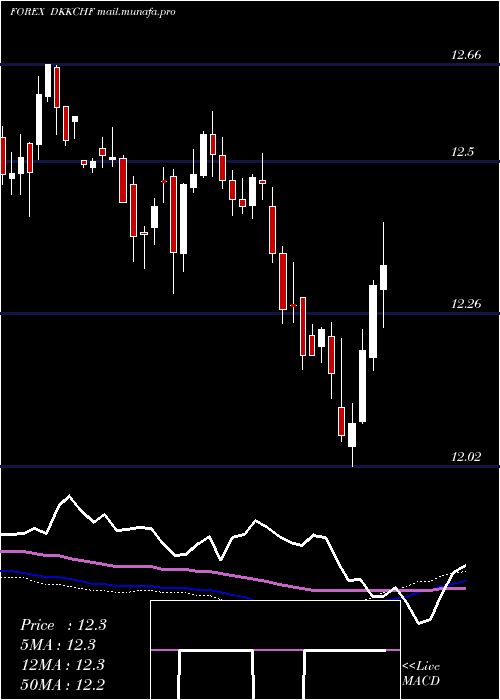Click the '12MA : 12.3' value

63,665
